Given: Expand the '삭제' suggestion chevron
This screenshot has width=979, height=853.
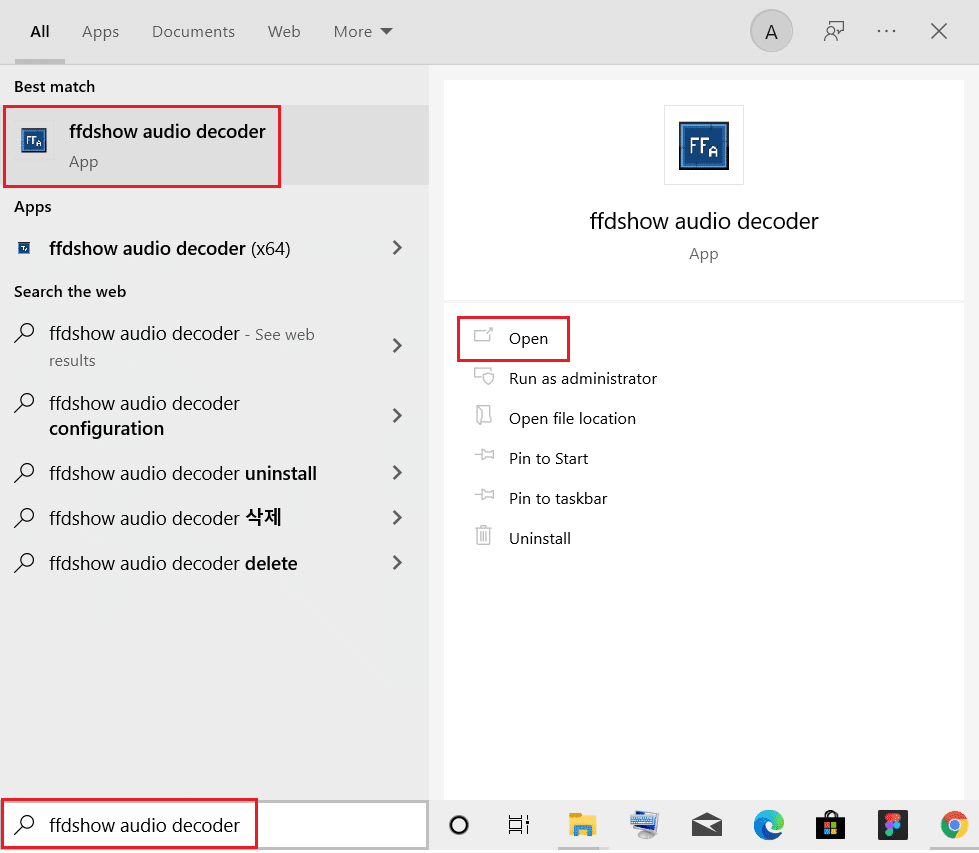Looking at the screenshot, I should pyautogui.click(x=397, y=518).
